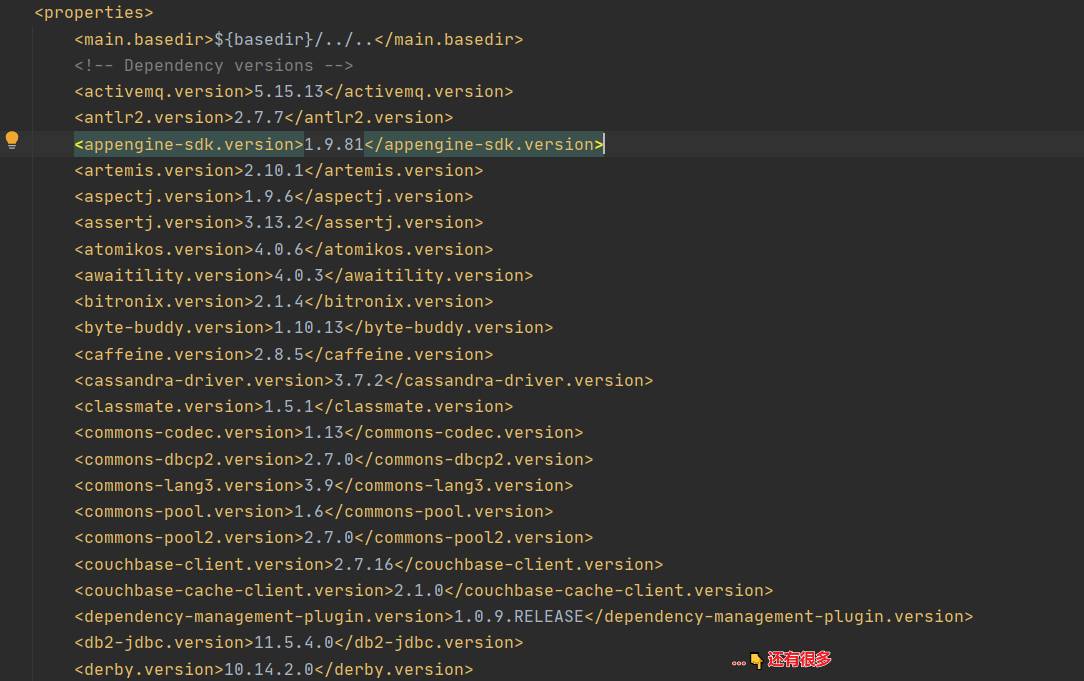Click the derby.version 10.14.2.0 line
The height and width of the screenshot is (681, 1084).
point(274,669)
